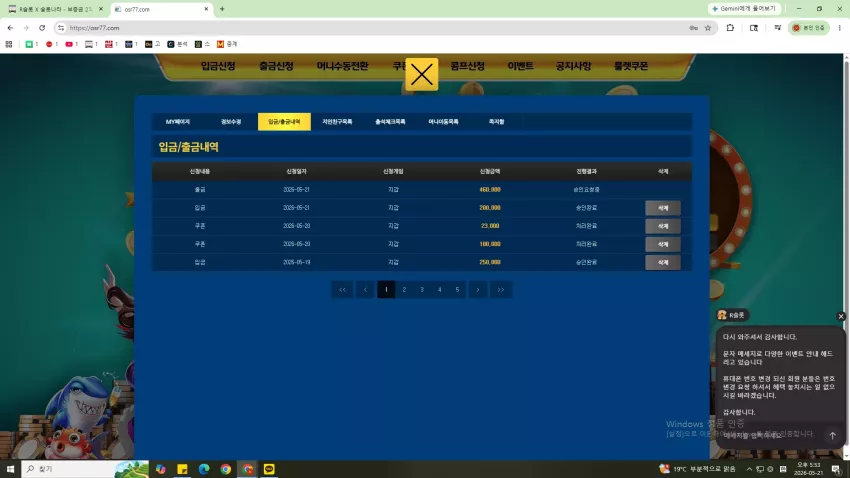Image resolution: width=850 pixels, height=478 pixels.
Task: Open the 룰렛쿠폰 menu
Action: [x=630, y=66]
